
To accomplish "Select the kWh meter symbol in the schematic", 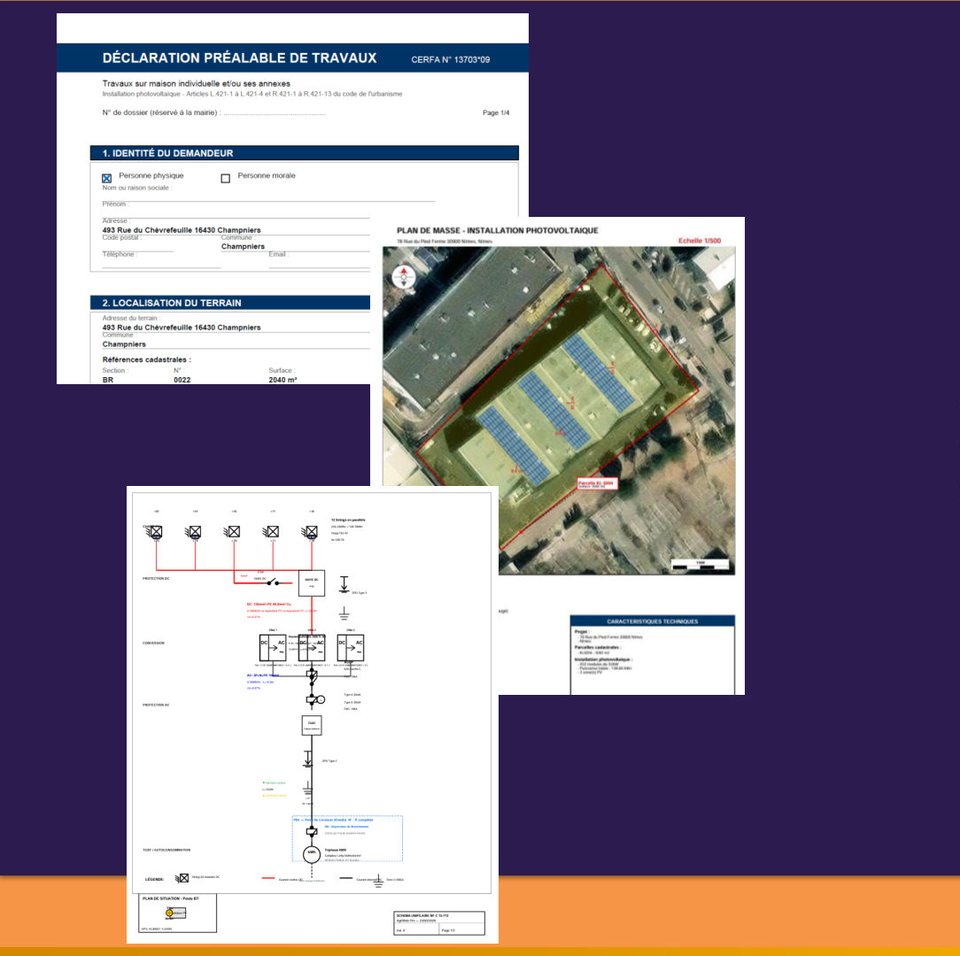I will coord(311,853).
